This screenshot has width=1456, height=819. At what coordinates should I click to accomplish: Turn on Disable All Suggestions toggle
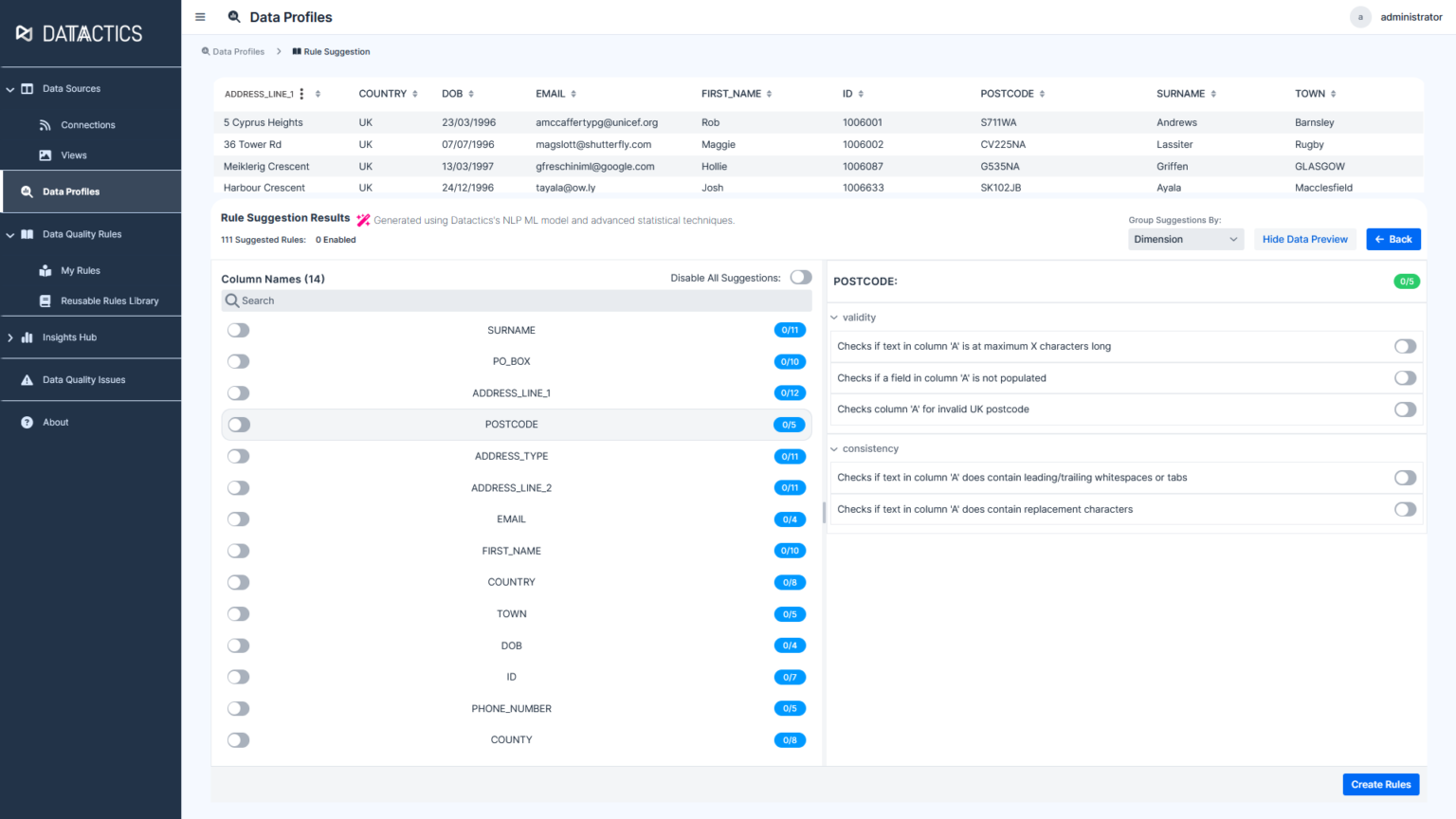800,277
